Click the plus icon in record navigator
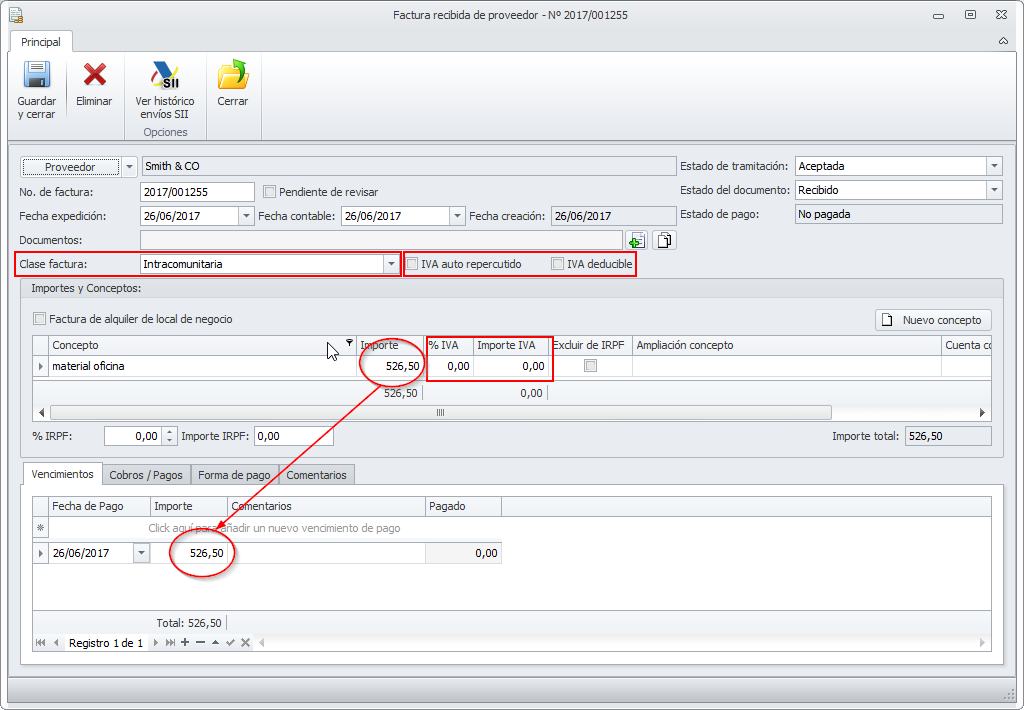The width and height of the screenshot is (1024, 710). (x=185, y=643)
